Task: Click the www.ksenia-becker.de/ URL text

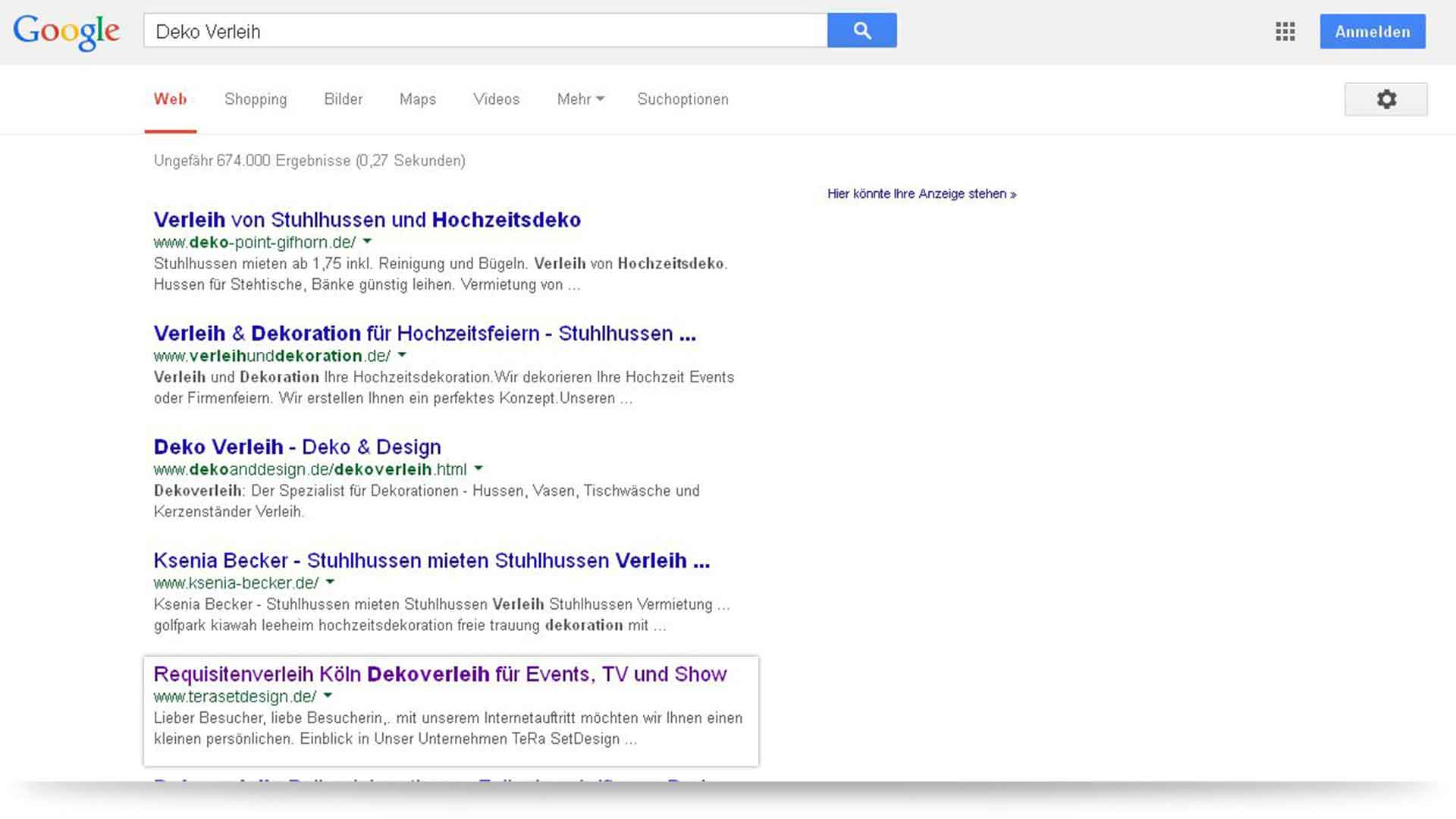Action: click(236, 584)
